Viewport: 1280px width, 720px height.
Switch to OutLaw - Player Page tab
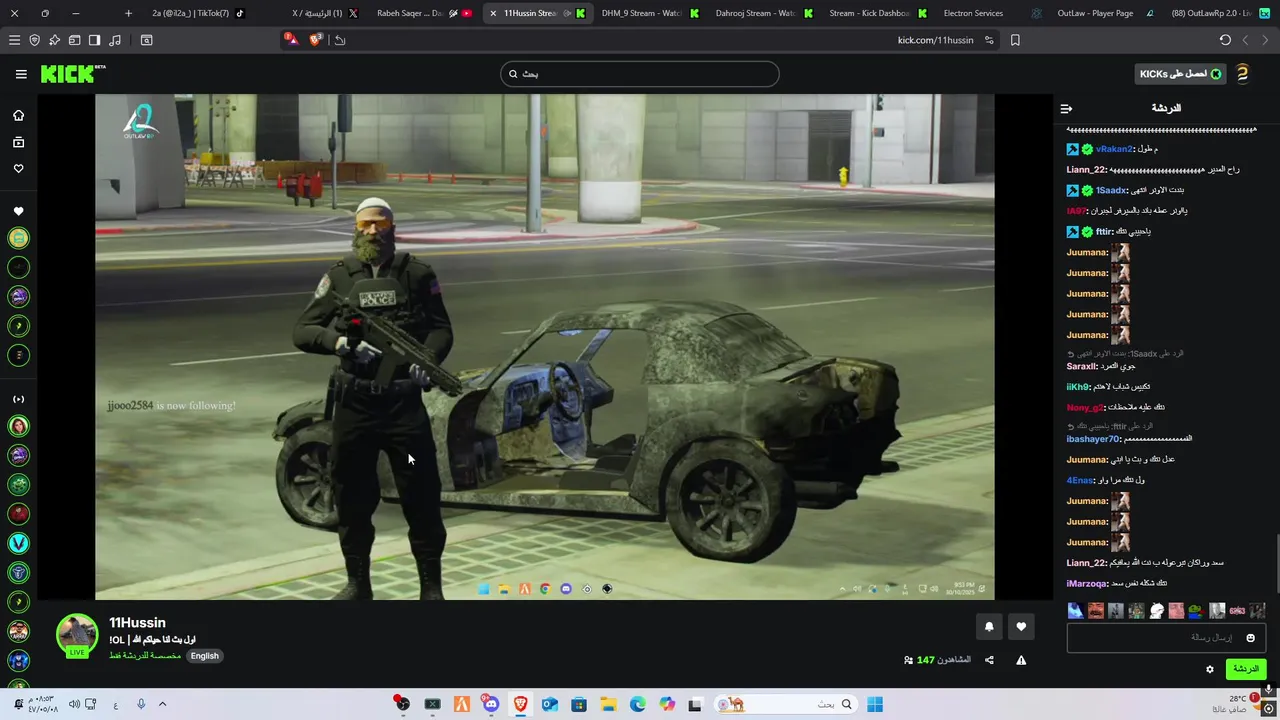pos(1100,13)
